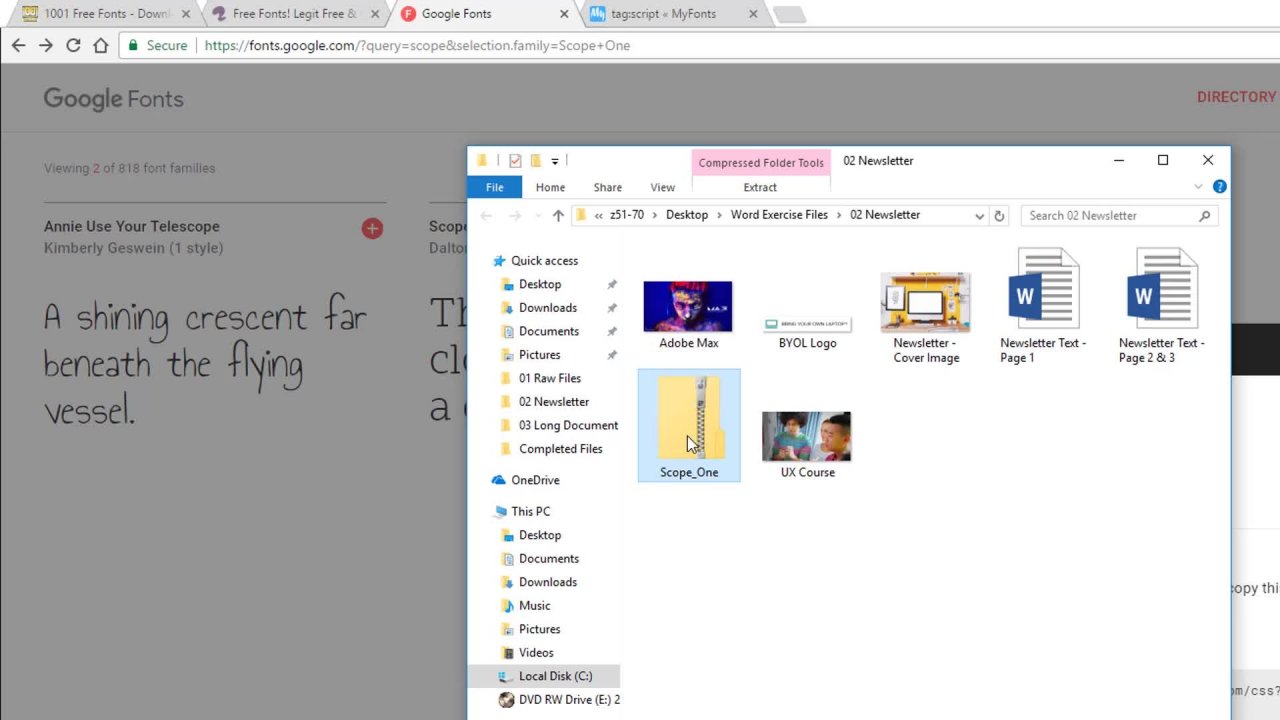The height and width of the screenshot is (720, 1280).
Task: Go up one folder level in Explorer
Action: [558, 215]
